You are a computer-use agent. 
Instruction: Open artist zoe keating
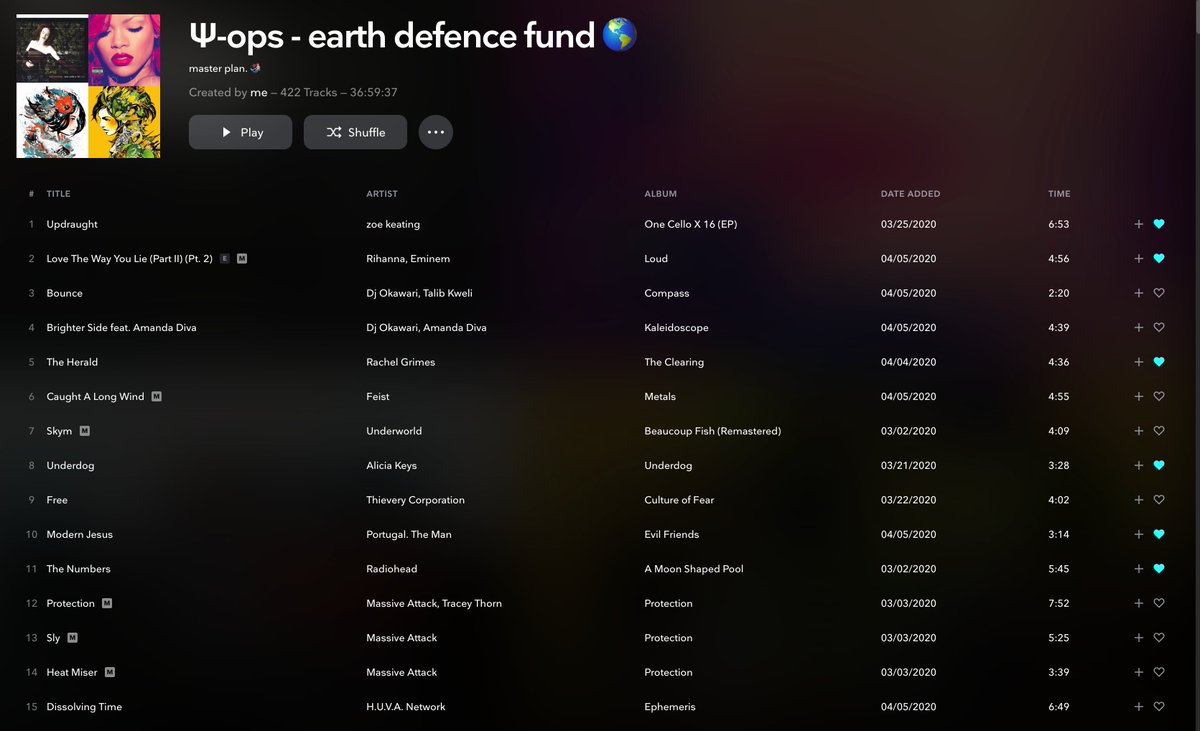coord(393,224)
